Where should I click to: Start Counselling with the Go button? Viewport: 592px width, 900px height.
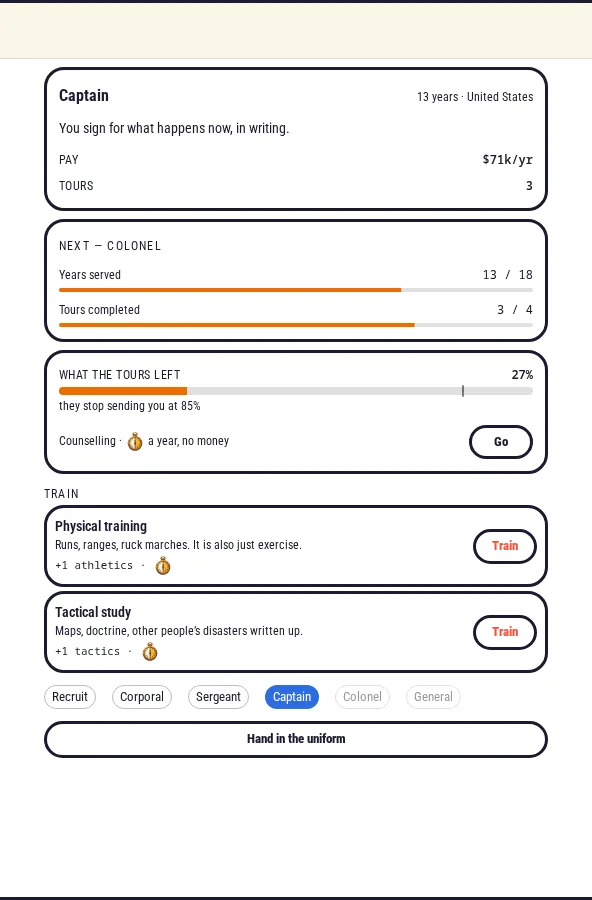tap(501, 442)
